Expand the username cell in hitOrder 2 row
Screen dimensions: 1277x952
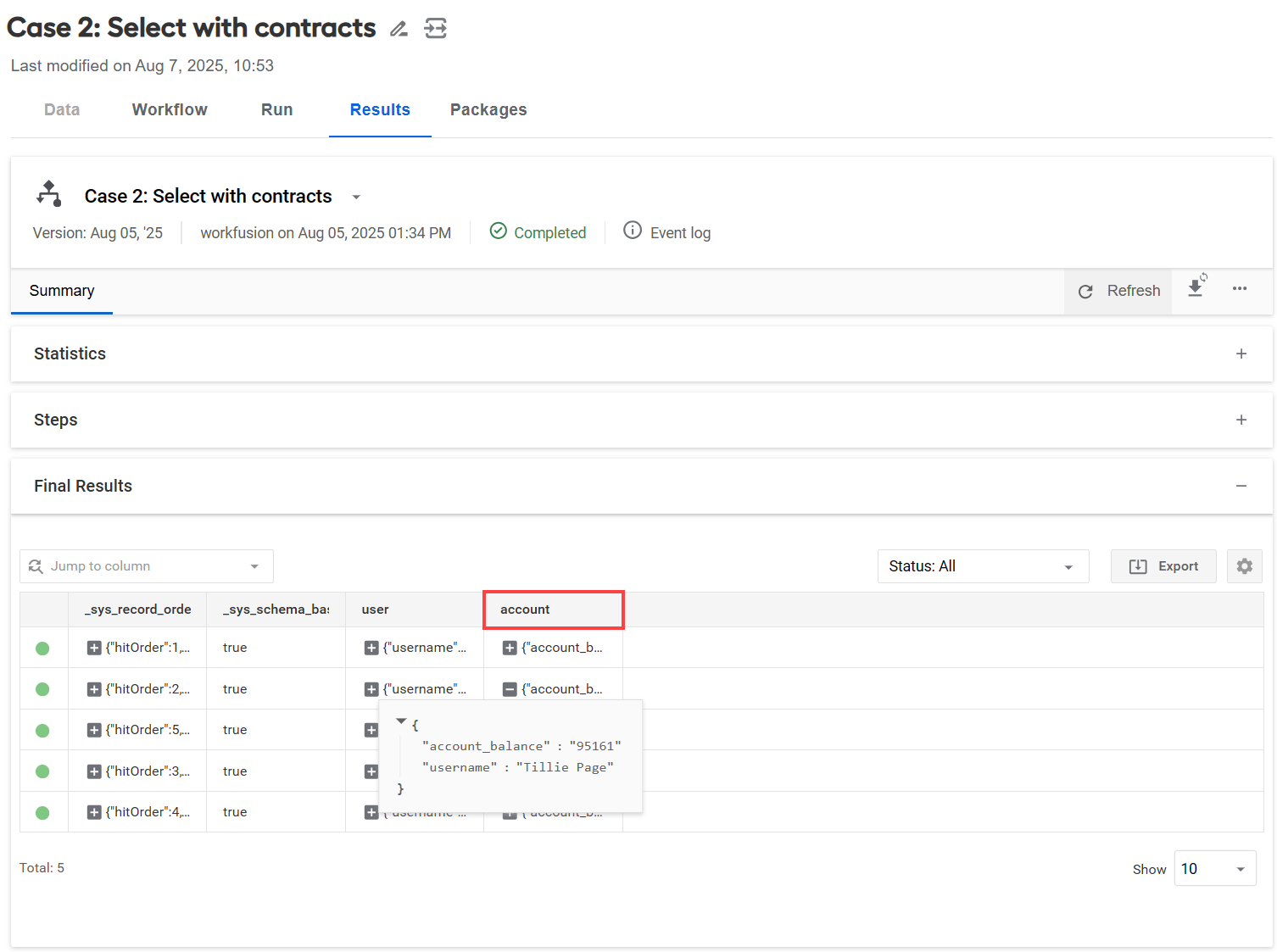tap(371, 689)
